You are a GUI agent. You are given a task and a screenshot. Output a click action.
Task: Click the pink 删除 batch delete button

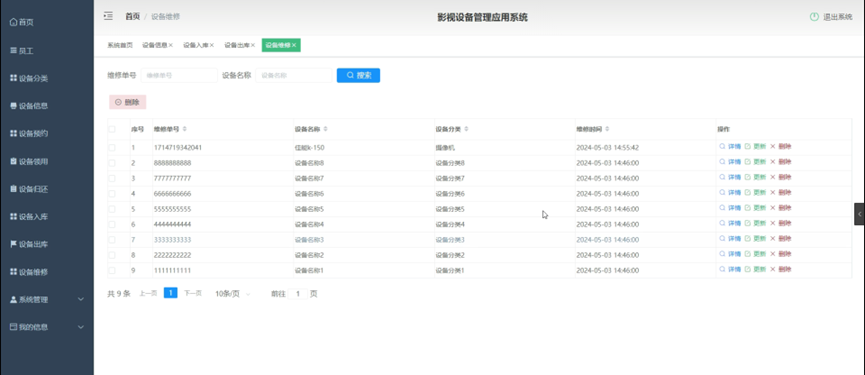coord(127,102)
